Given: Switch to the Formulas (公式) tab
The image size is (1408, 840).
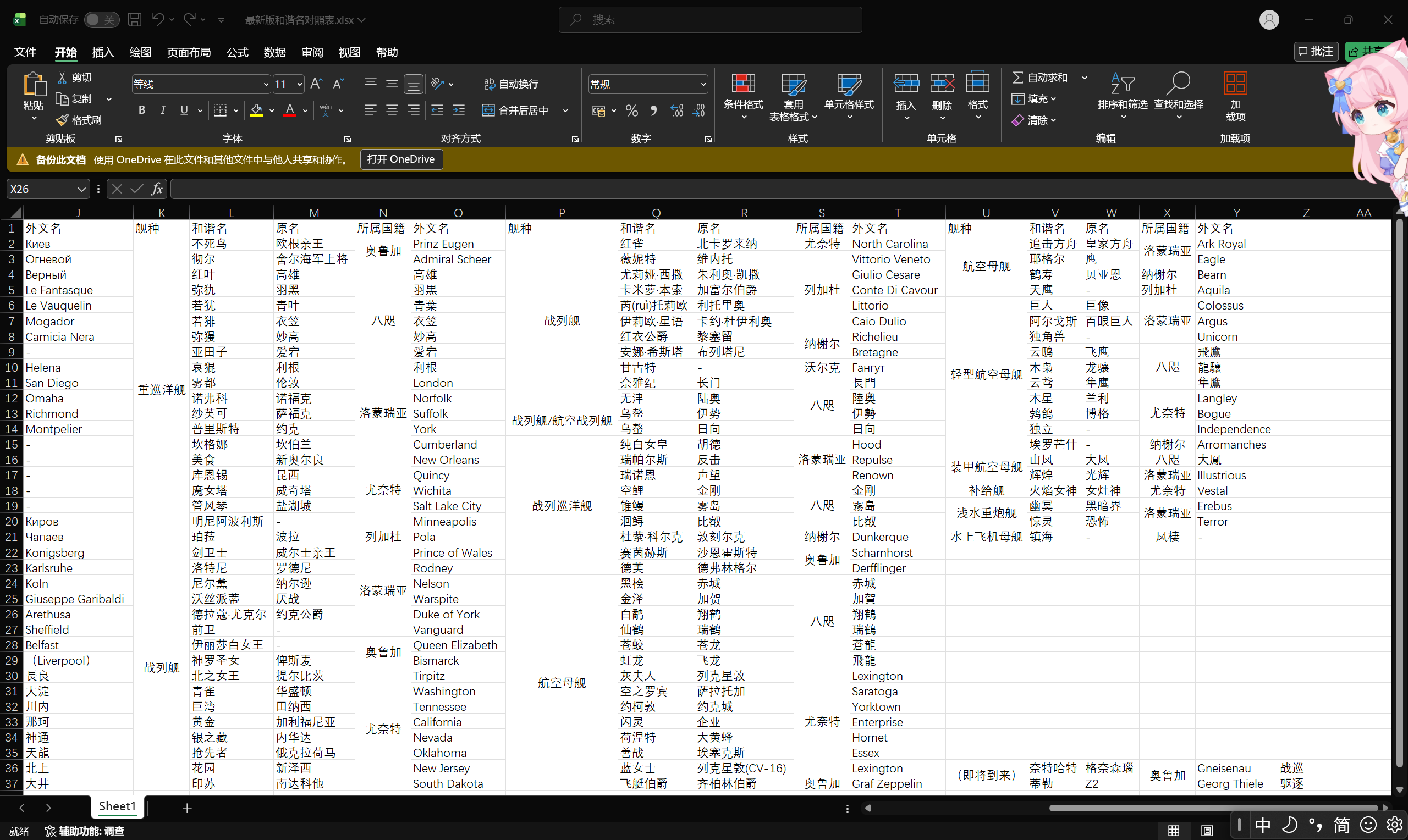Looking at the screenshot, I should [237, 52].
